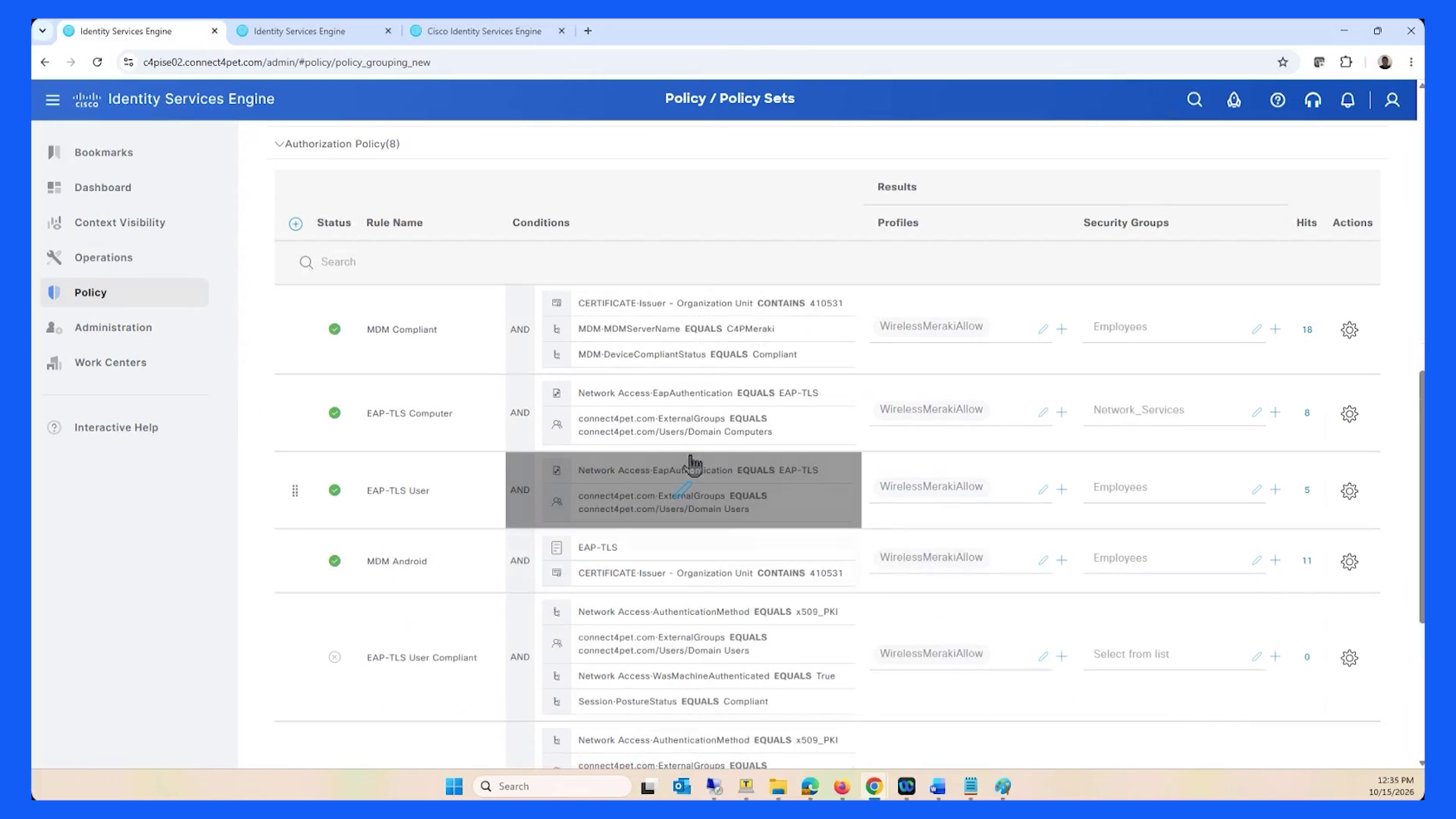Open Chrome from the Windows taskbar
The image size is (1456, 819).
(x=874, y=786)
